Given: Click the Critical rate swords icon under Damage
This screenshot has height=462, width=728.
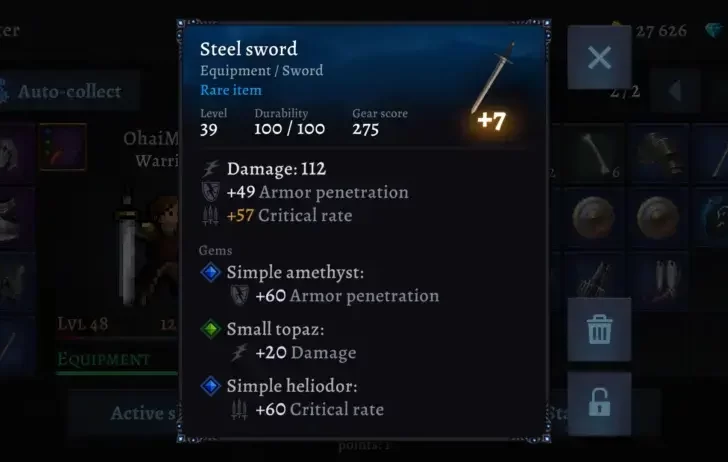Looking at the screenshot, I should point(210,215).
